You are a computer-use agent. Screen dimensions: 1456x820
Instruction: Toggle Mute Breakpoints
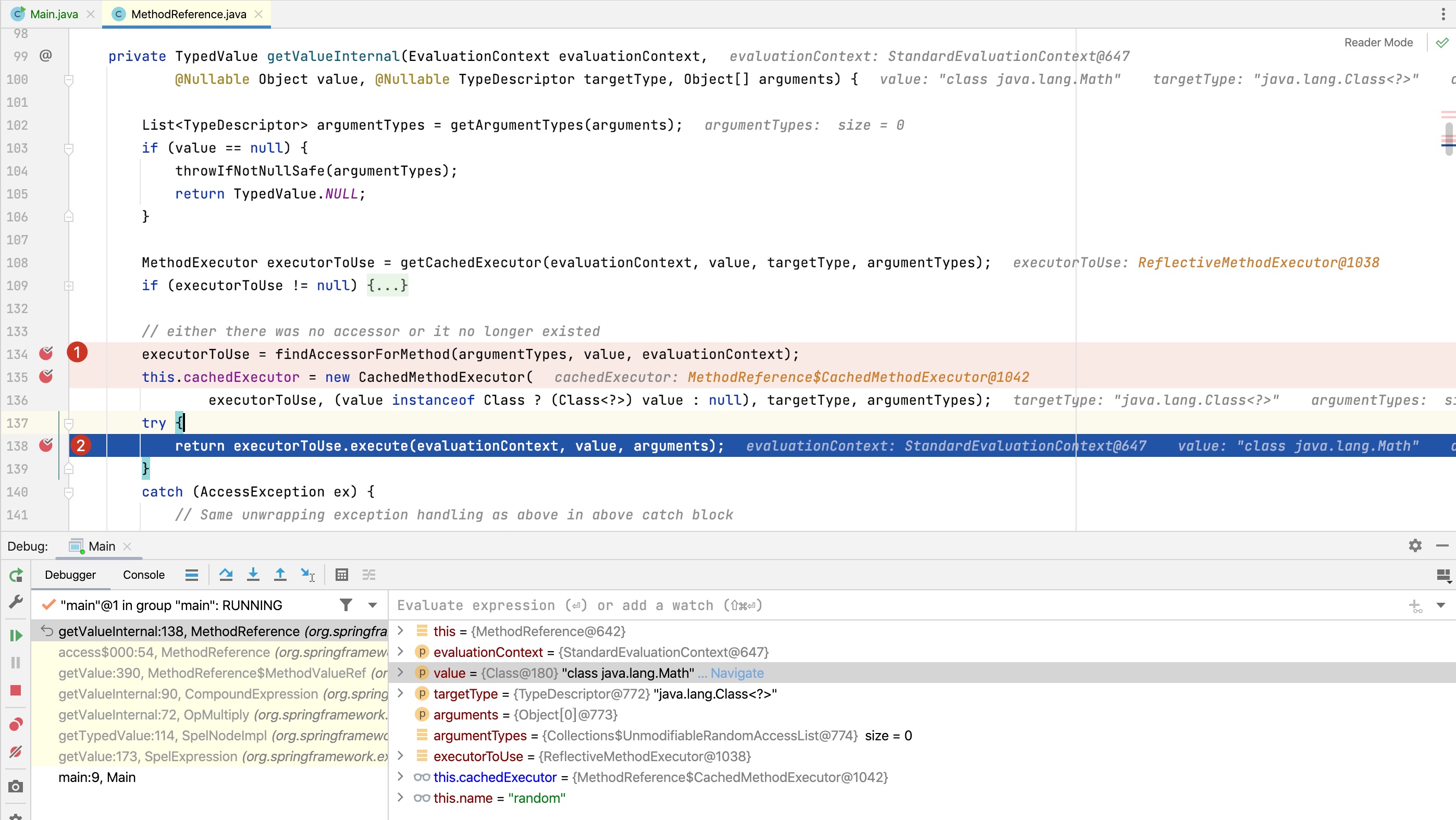tap(16, 752)
